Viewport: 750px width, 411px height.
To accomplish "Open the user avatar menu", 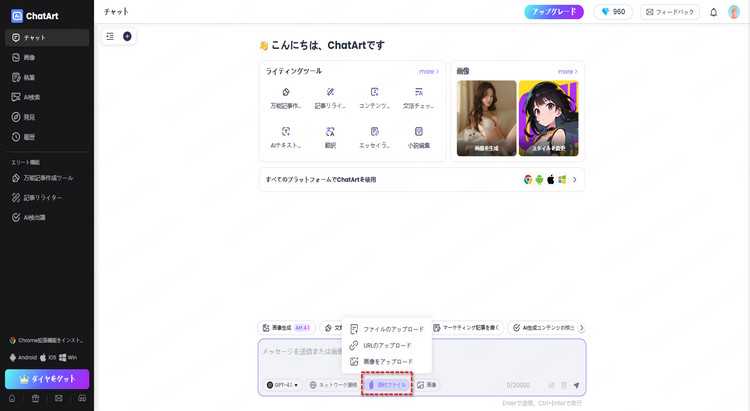I will (734, 12).
